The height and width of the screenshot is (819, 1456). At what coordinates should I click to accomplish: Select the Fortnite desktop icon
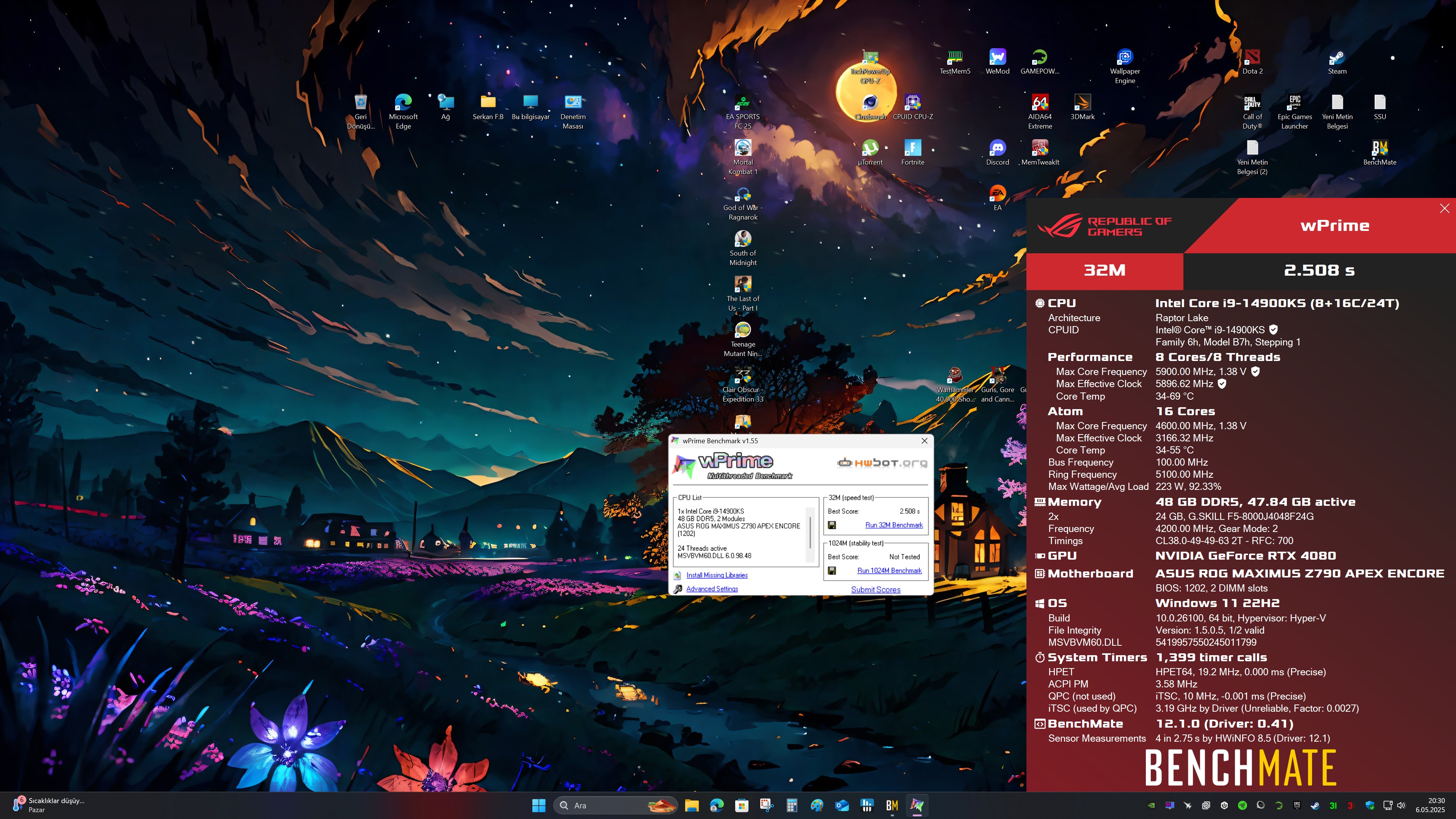click(913, 152)
